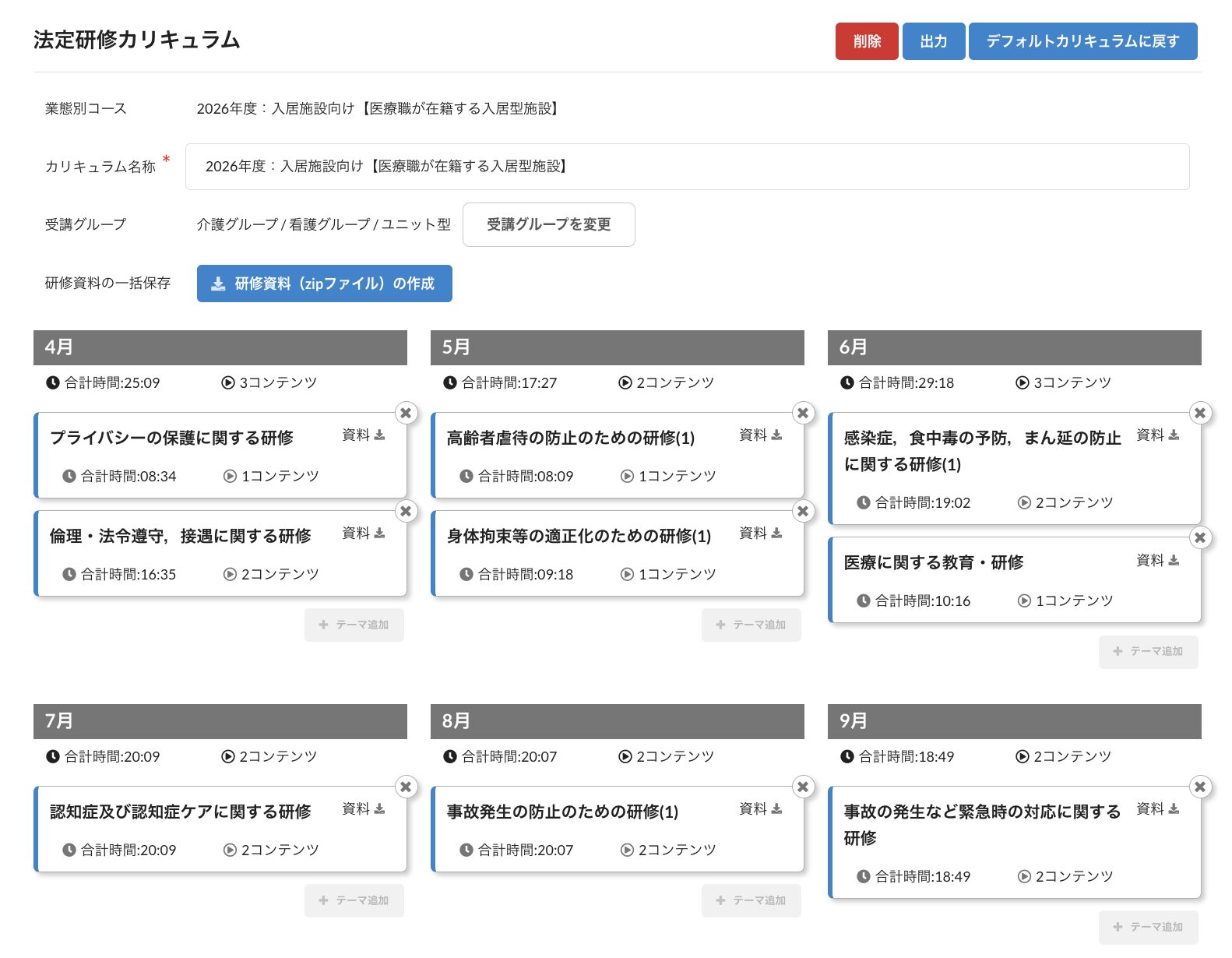Select the 5月 month header
Viewport: 1232px width, 958px height.
point(618,347)
